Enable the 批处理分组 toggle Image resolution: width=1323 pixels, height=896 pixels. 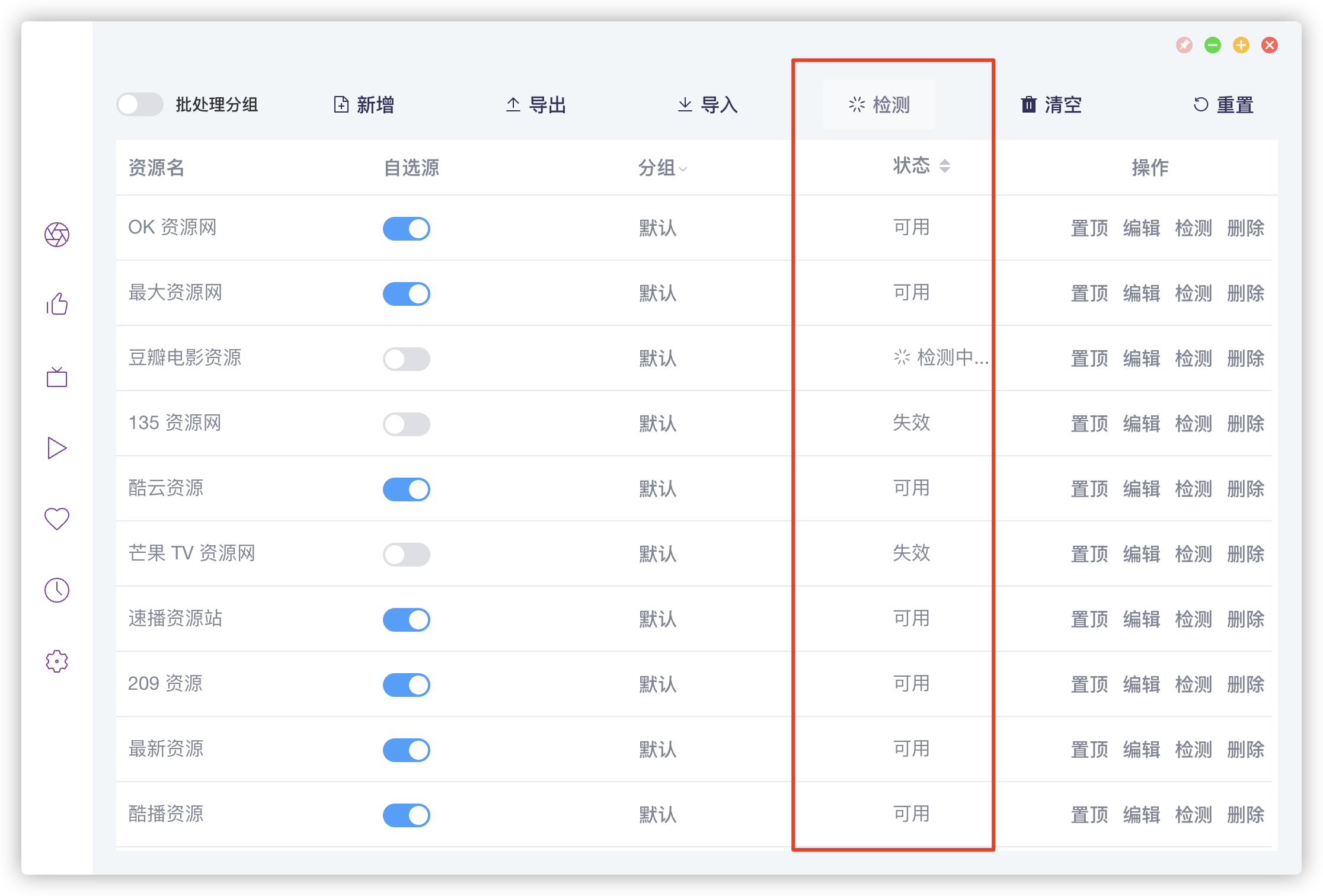coord(140,105)
